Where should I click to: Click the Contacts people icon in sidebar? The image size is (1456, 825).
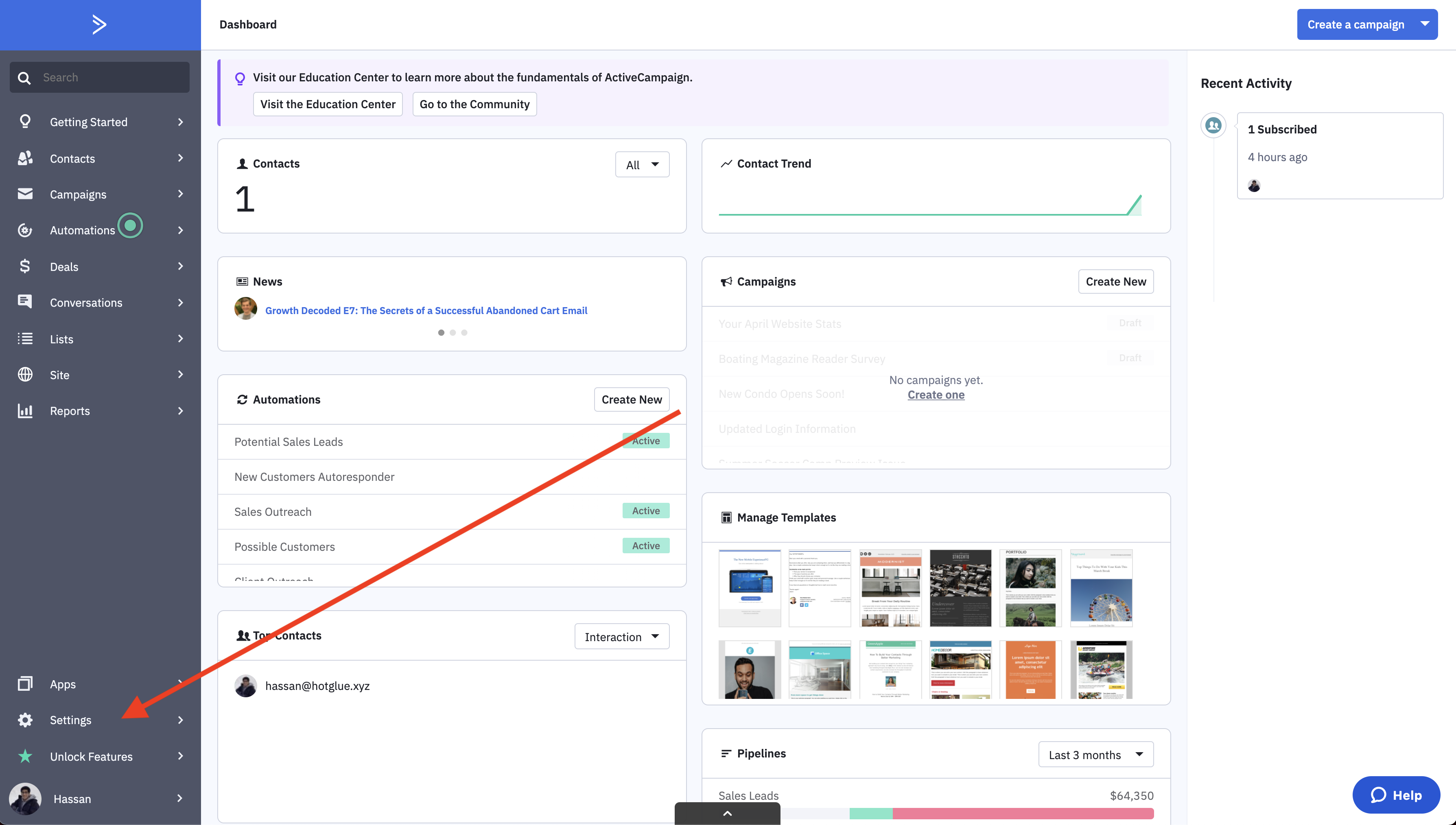pos(25,158)
